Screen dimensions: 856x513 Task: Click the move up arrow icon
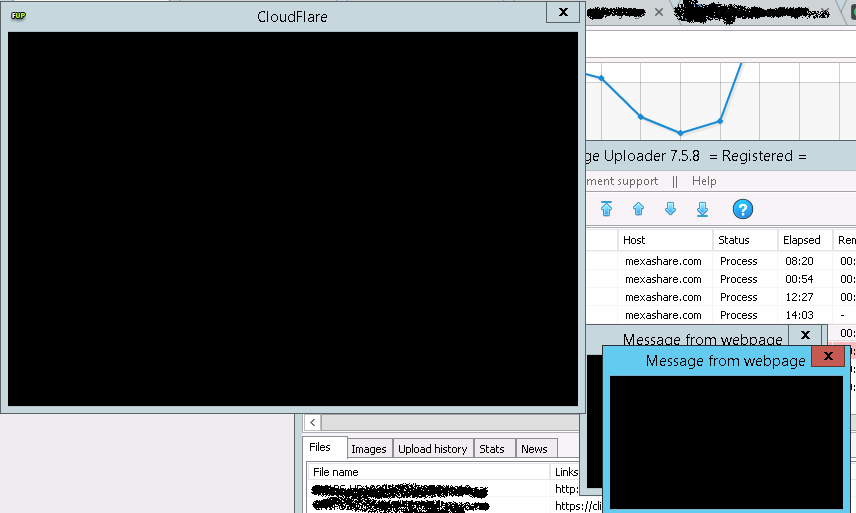coord(638,208)
